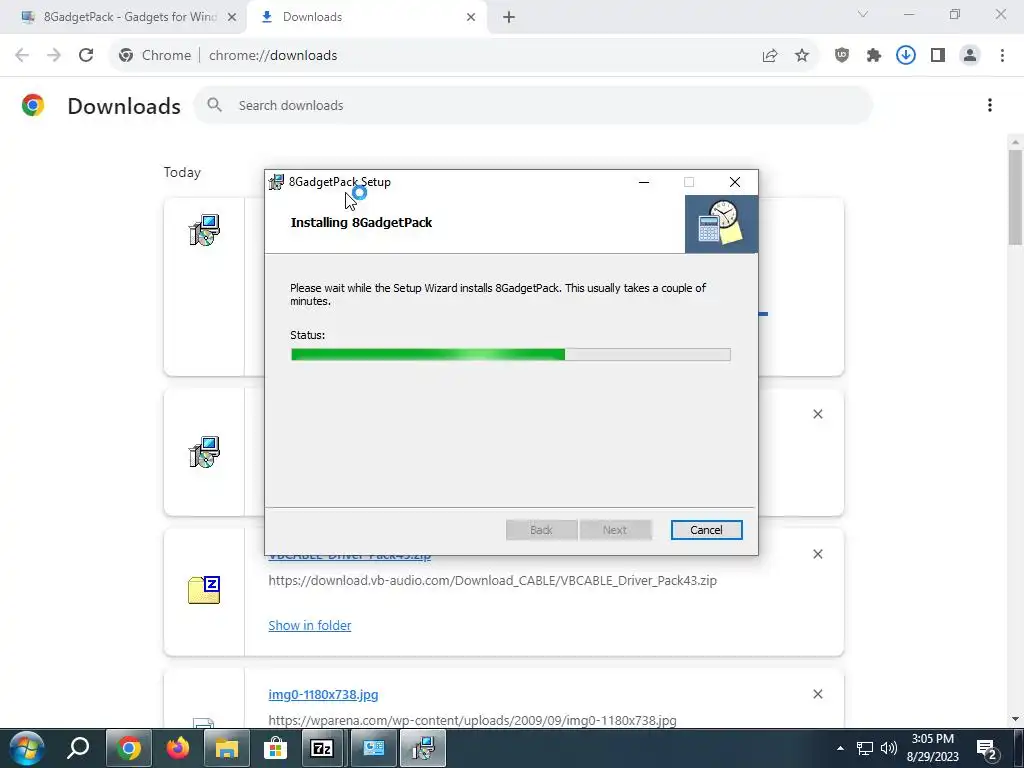This screenshot has height=768, width=1024.
Task: Open File Explorer from taskbar
Action: click(227, 748)
